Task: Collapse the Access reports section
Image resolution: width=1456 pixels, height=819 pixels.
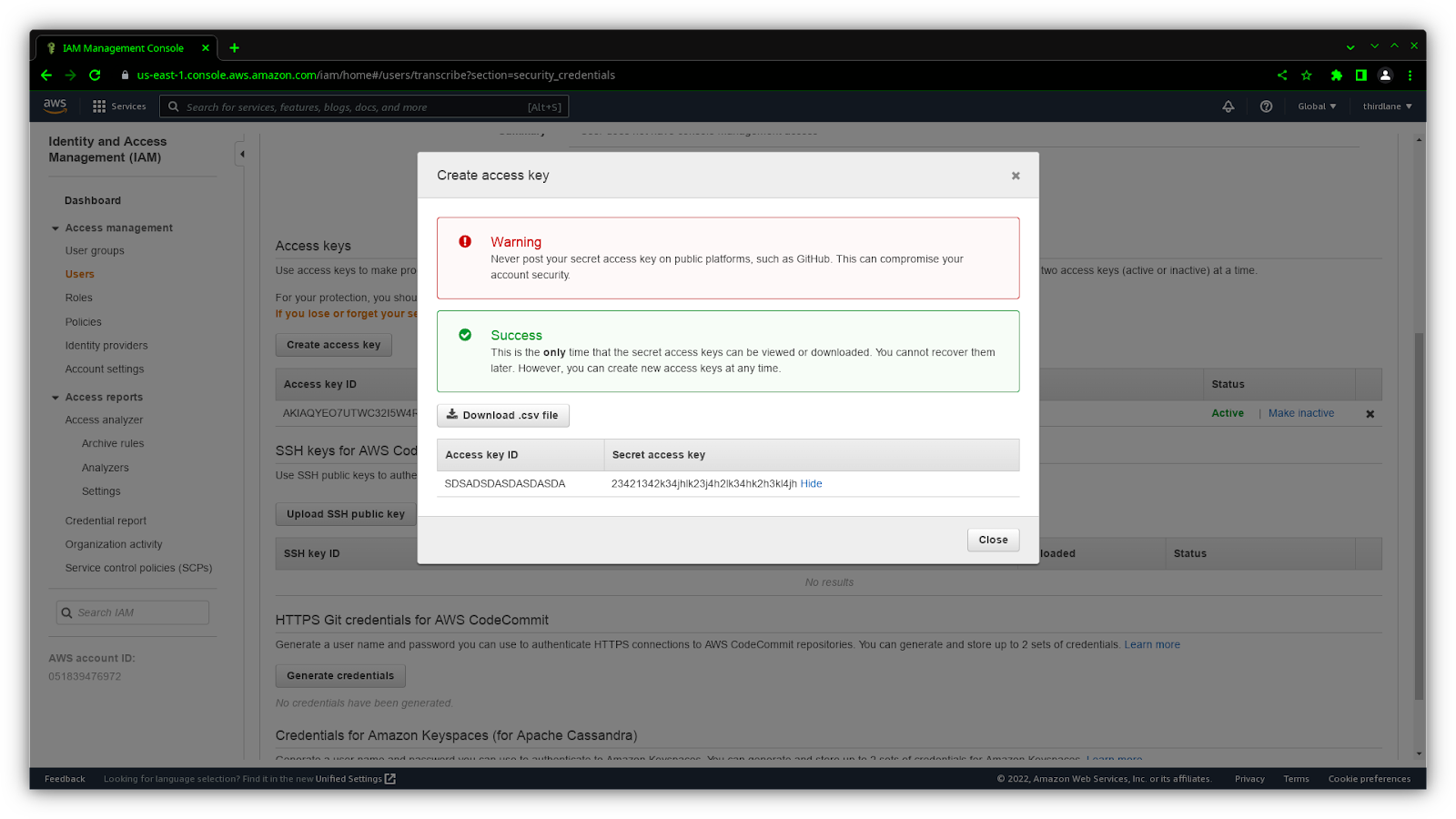Action: pos(56,398)
